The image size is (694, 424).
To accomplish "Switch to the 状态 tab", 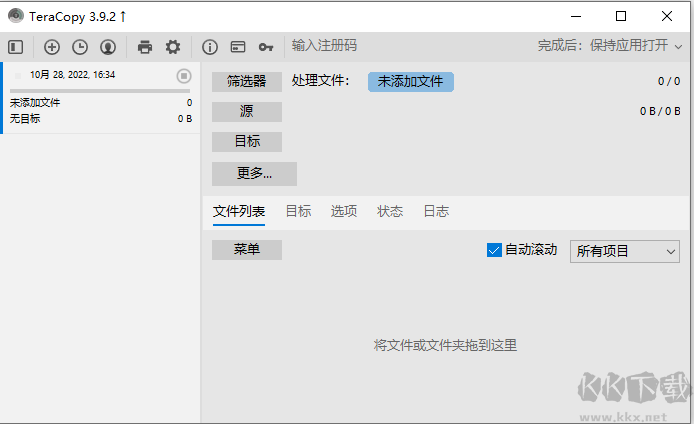I will pos(390,212).
